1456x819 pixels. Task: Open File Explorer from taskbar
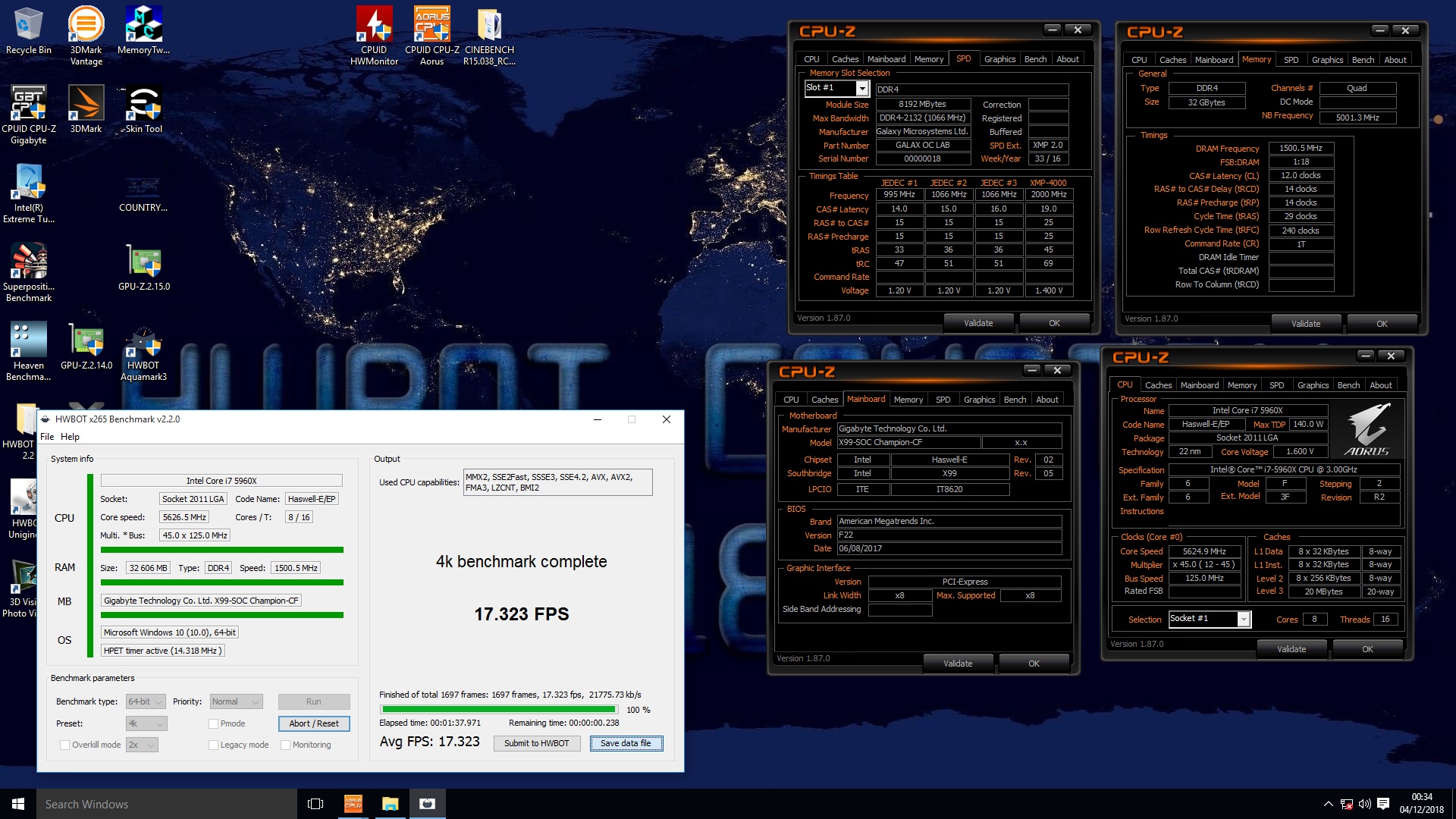click(x=390, y=804)
